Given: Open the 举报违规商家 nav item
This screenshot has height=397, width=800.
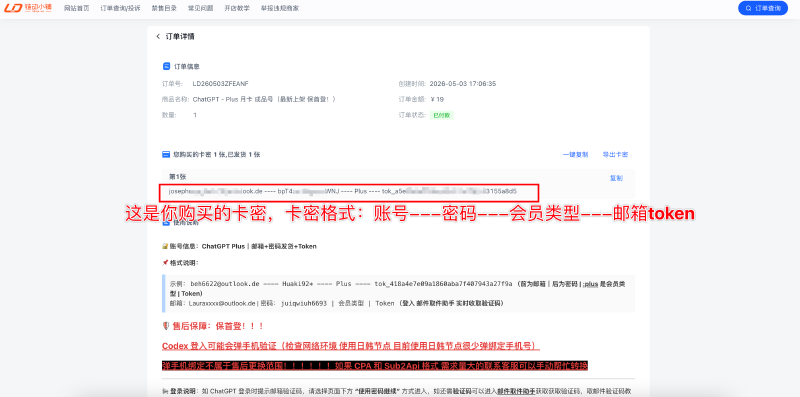Looking at the screenshot, I should tap(280, 8).
